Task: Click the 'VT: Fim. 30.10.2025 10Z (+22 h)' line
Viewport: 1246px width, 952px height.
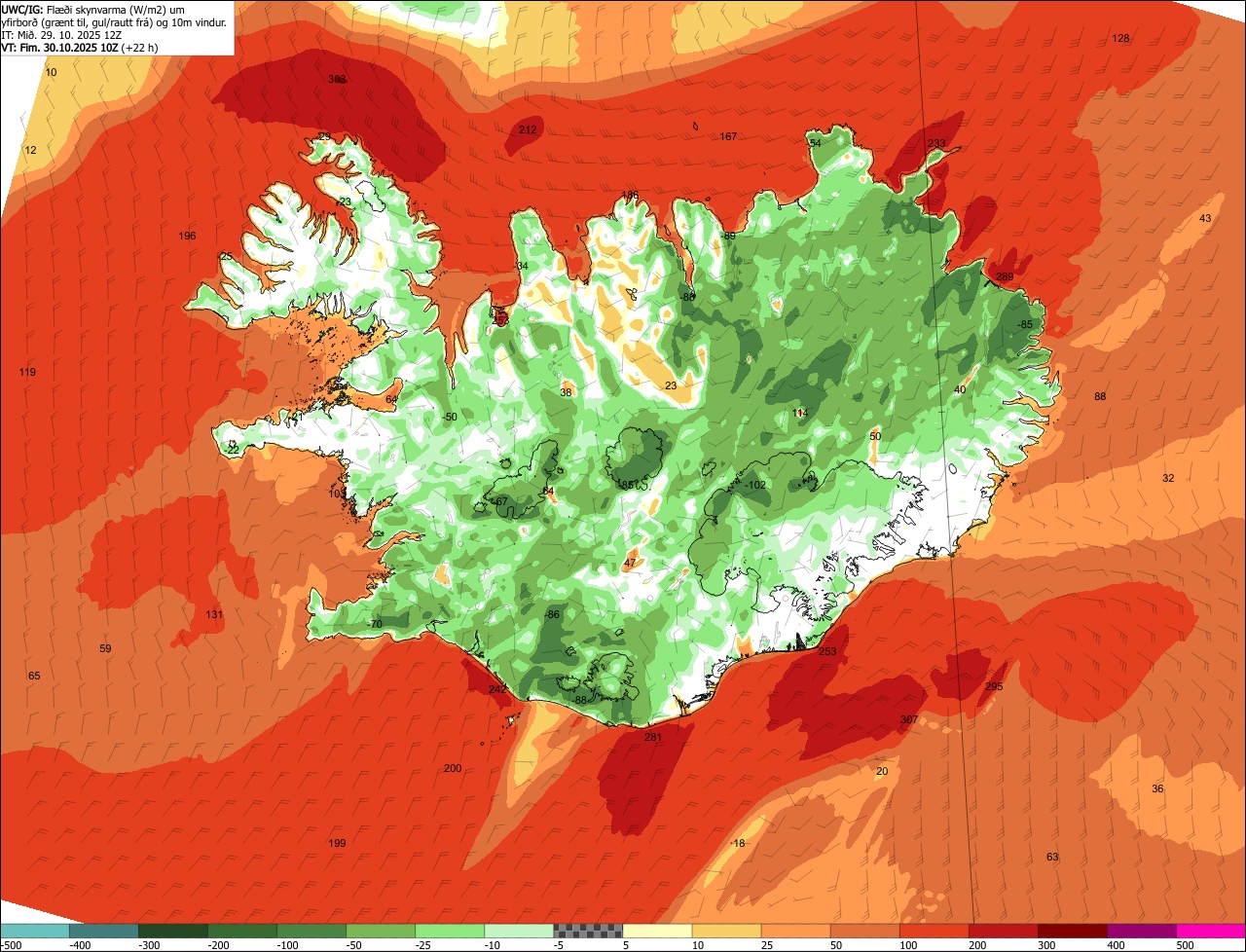Action: click(x=80, y=47)
